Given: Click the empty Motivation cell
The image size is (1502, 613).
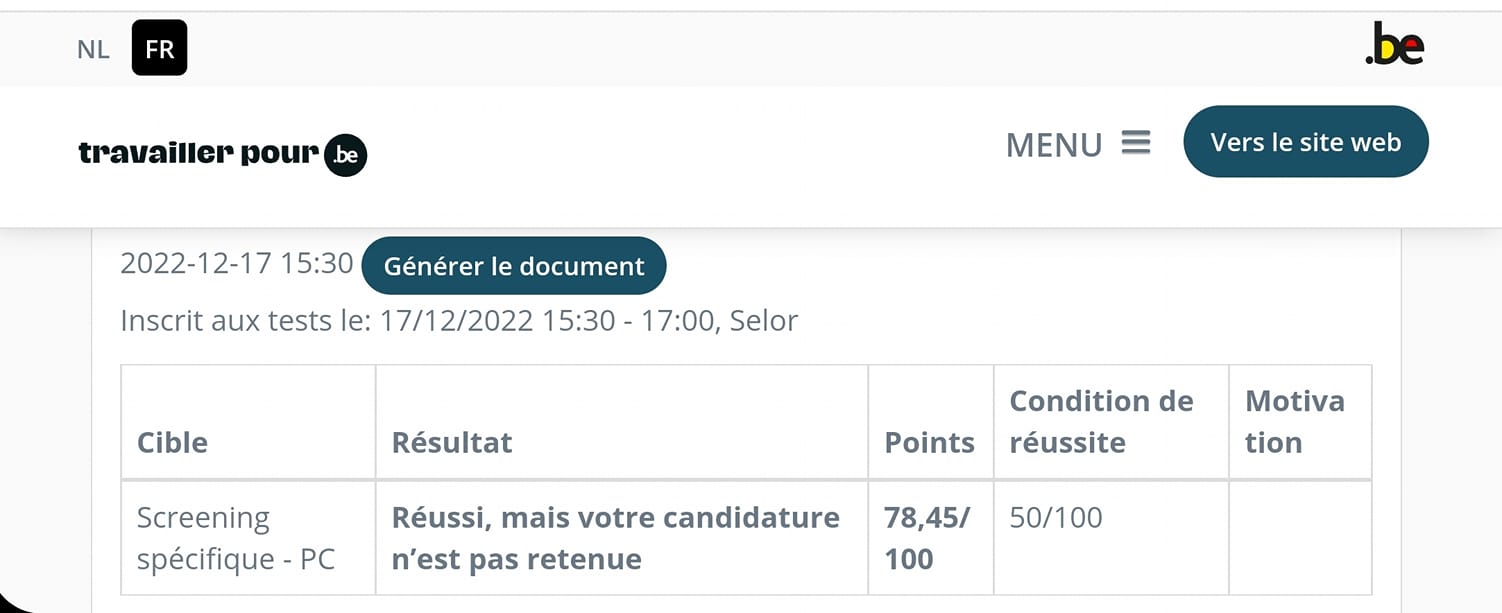Looking at the screenshot, I should point(1299,538).
